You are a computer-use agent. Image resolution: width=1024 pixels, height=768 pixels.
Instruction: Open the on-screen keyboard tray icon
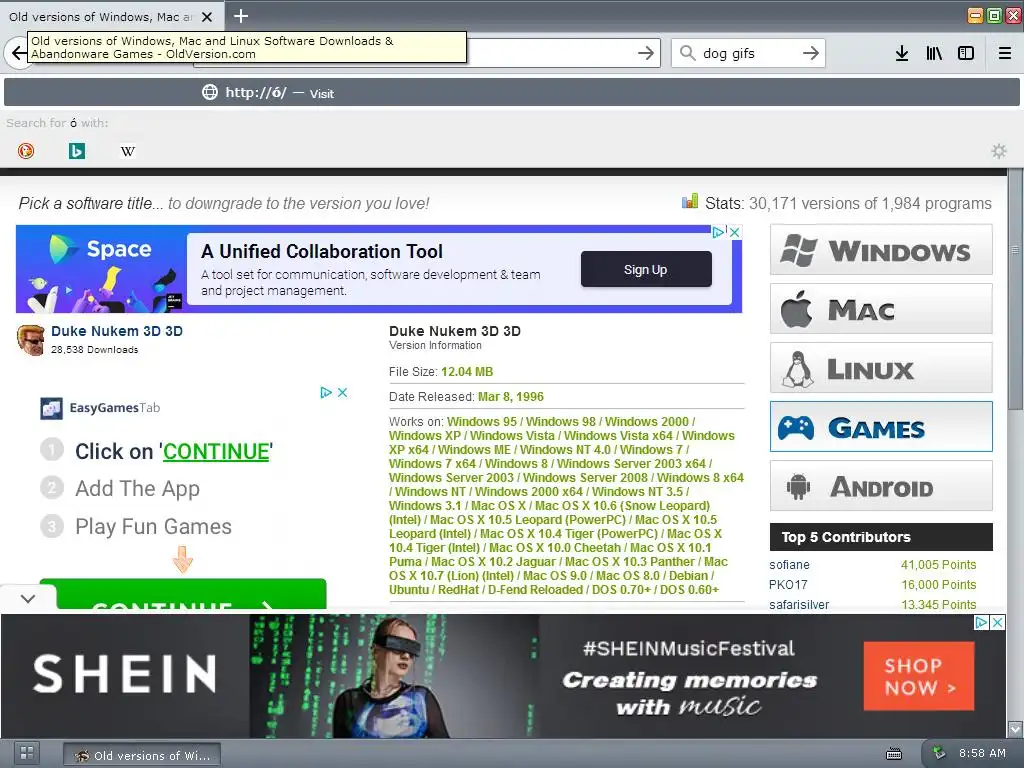894,754
